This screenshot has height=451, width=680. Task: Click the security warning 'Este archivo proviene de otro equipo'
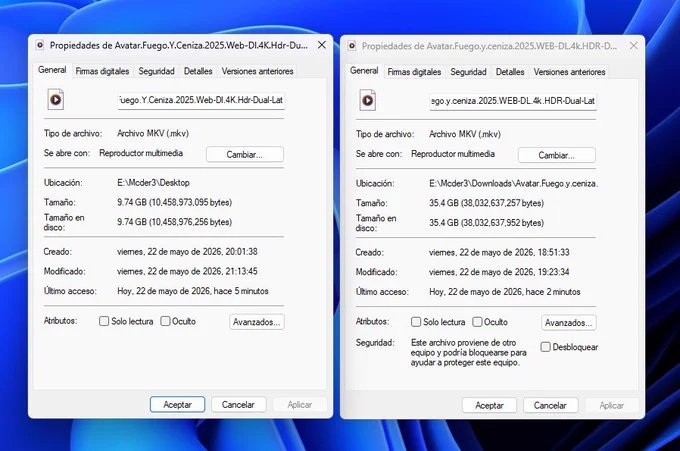(469, 353)
